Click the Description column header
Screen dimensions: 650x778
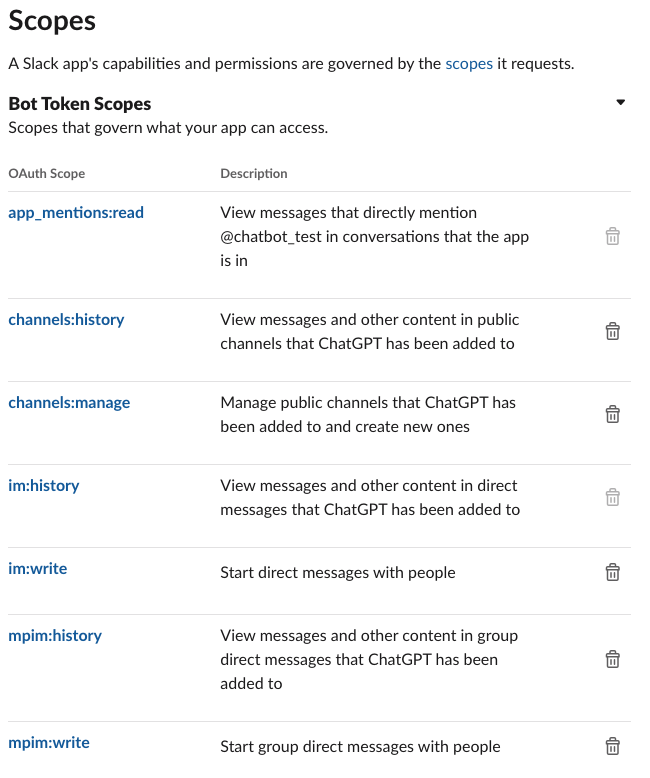pyautogui.click(x=254, y=173)
